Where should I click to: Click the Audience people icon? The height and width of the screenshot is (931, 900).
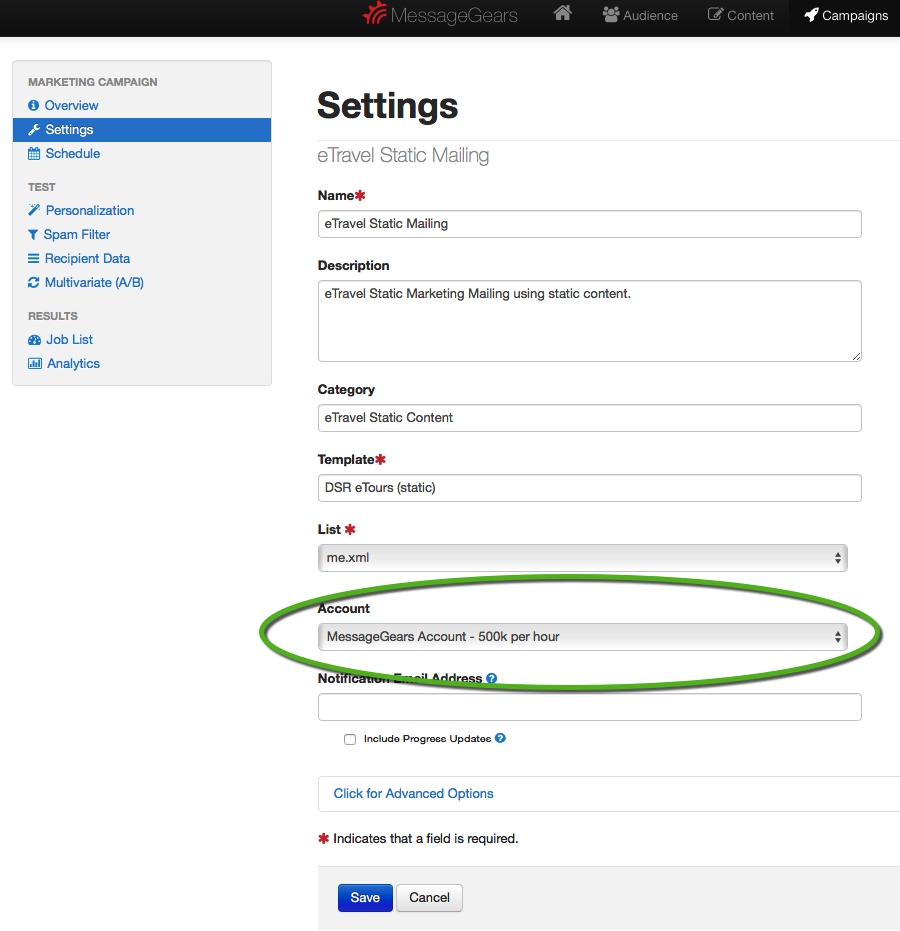611,15
